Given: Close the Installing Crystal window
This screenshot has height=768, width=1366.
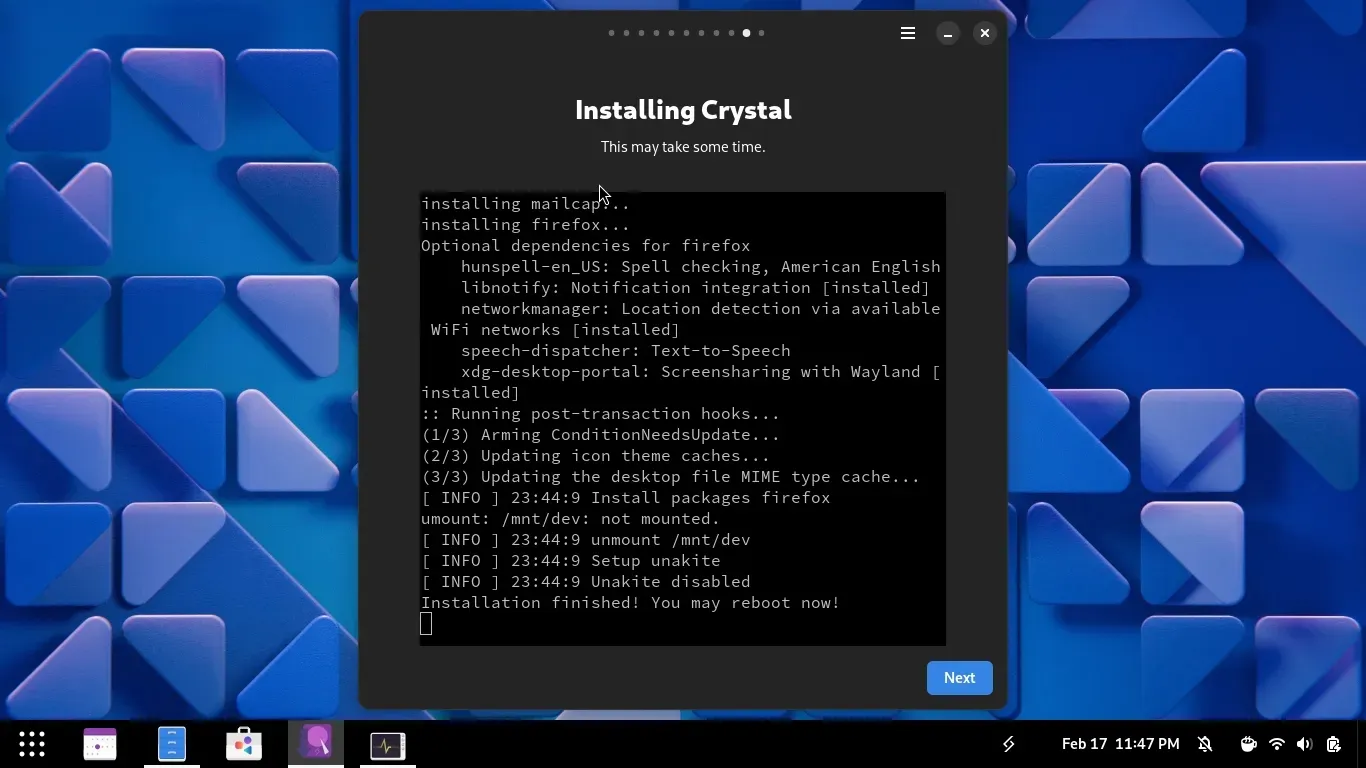Looking at the screenshot, I should (x=985, y=33).
